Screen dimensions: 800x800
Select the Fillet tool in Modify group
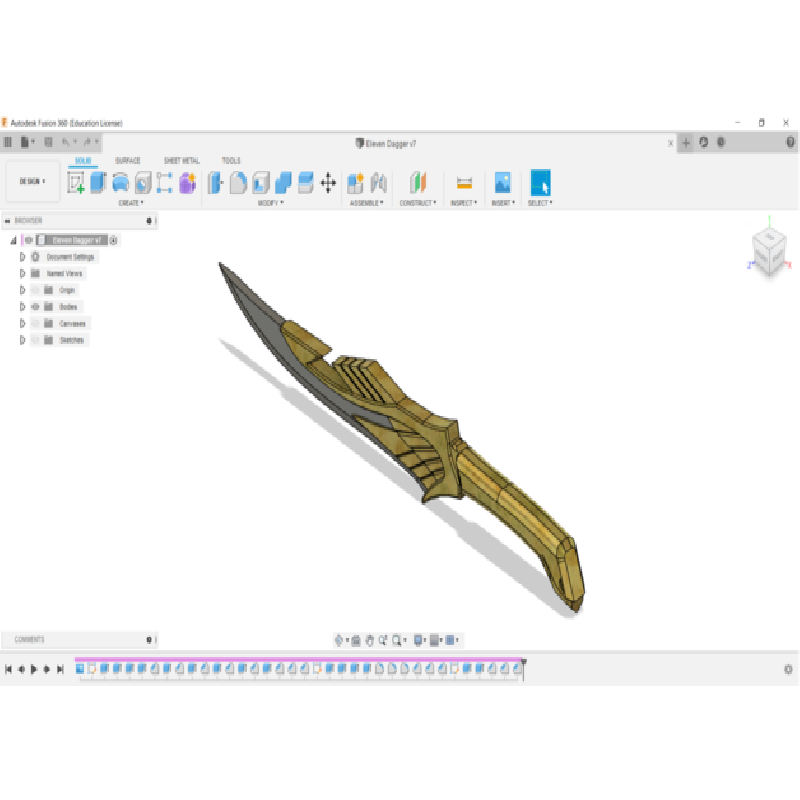pos(238,183)
